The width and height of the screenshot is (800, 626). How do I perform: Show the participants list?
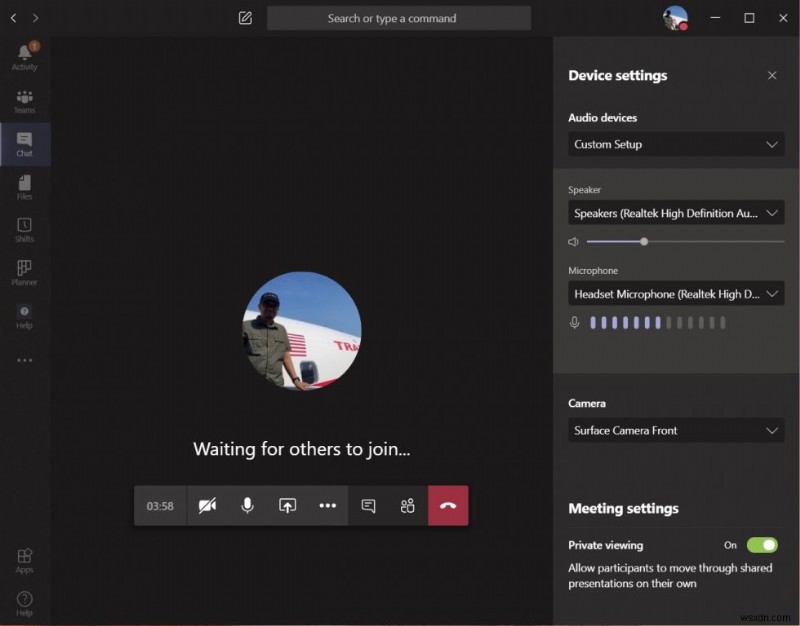[x=407, y=505]
